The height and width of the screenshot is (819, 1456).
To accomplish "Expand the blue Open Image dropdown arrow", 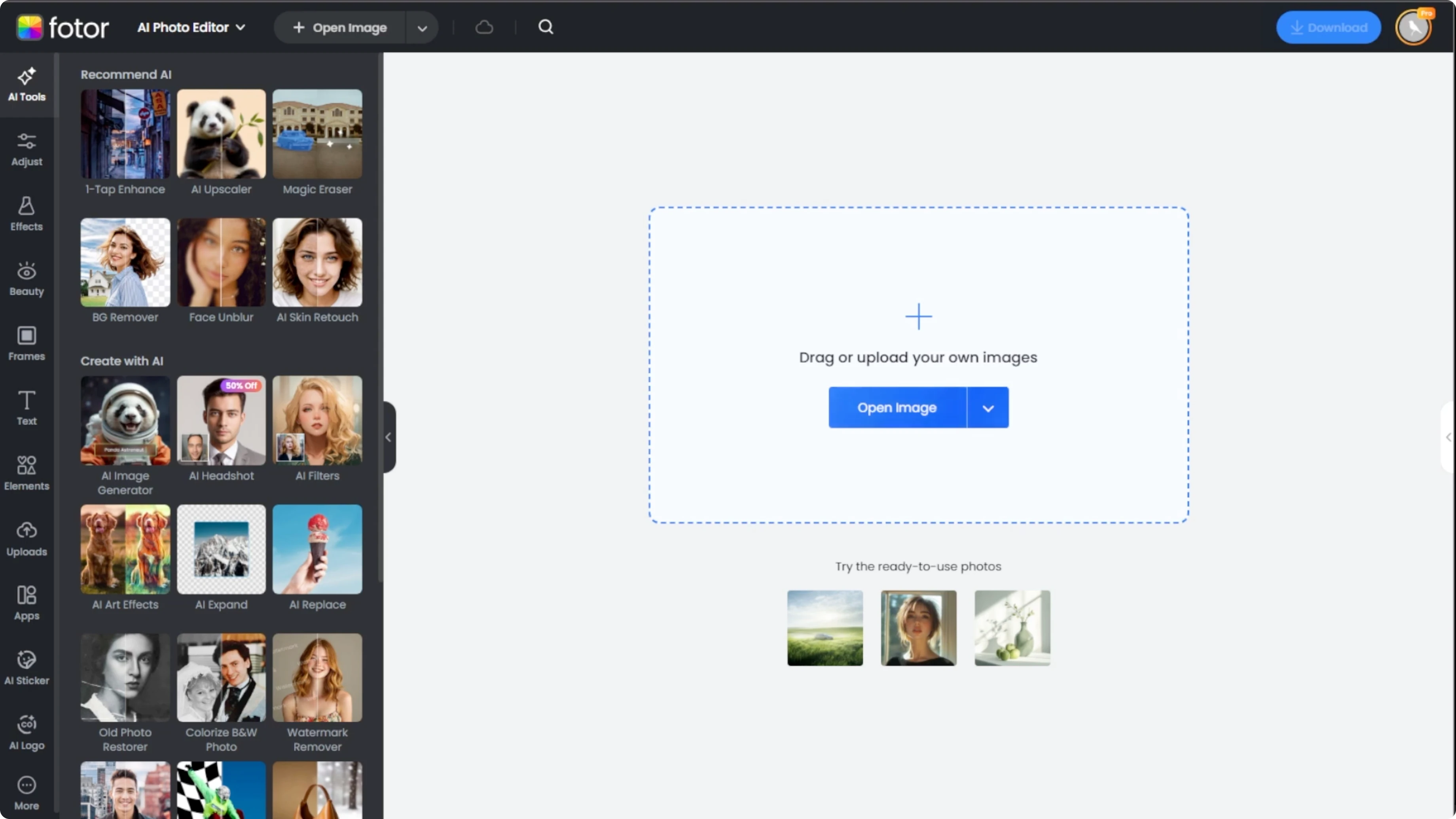I will click(x=988, y=408).
